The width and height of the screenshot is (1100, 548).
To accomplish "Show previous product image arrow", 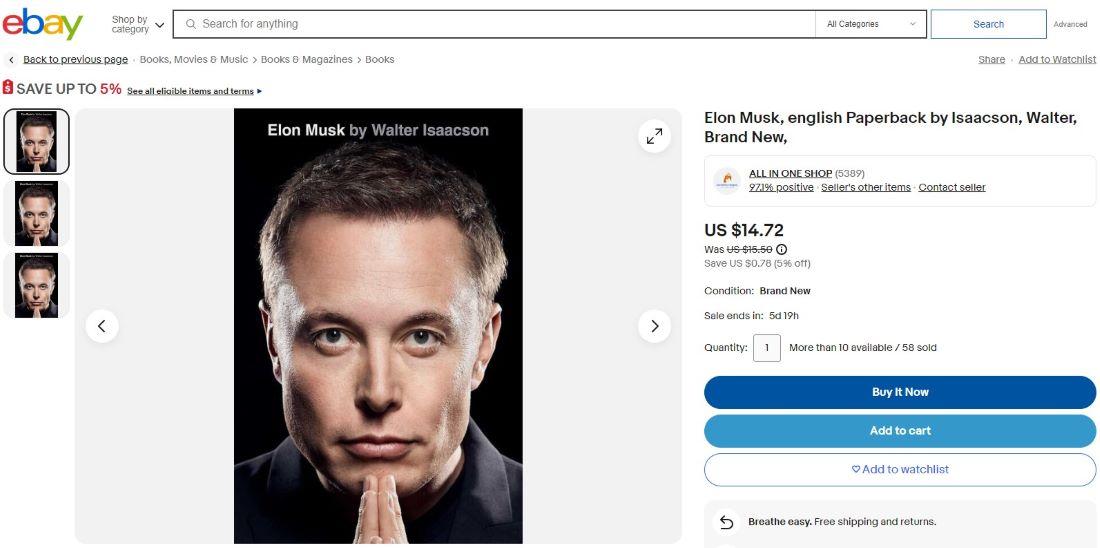I will (102, 326).
